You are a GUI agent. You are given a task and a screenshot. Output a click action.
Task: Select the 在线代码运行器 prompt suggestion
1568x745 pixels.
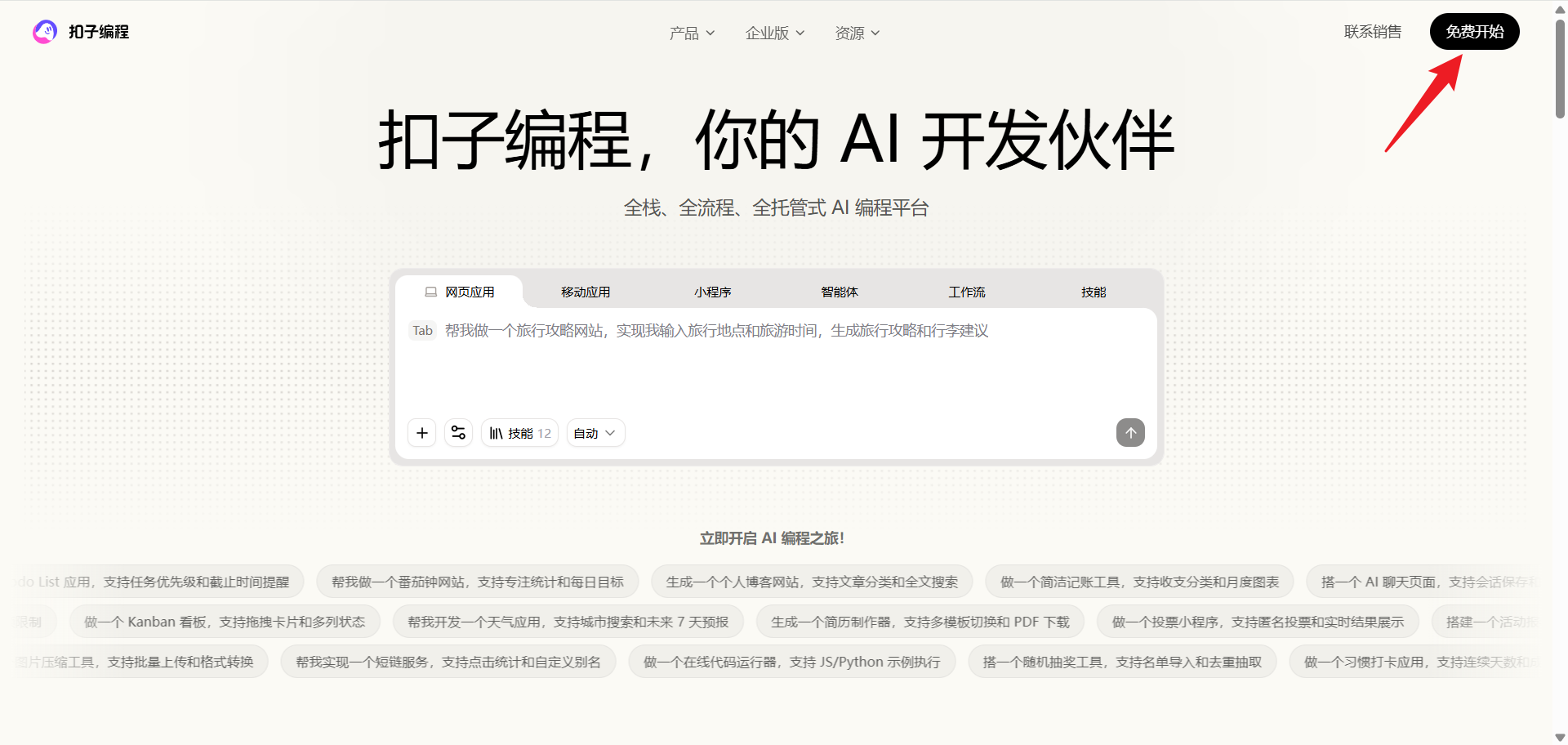tap(792, 662)
